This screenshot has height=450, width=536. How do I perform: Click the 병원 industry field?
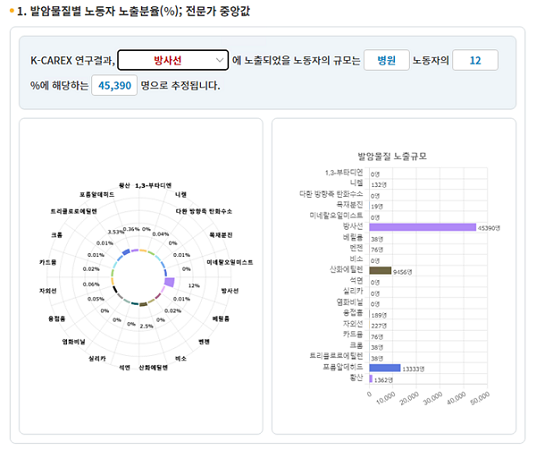(x=386, y=60)
